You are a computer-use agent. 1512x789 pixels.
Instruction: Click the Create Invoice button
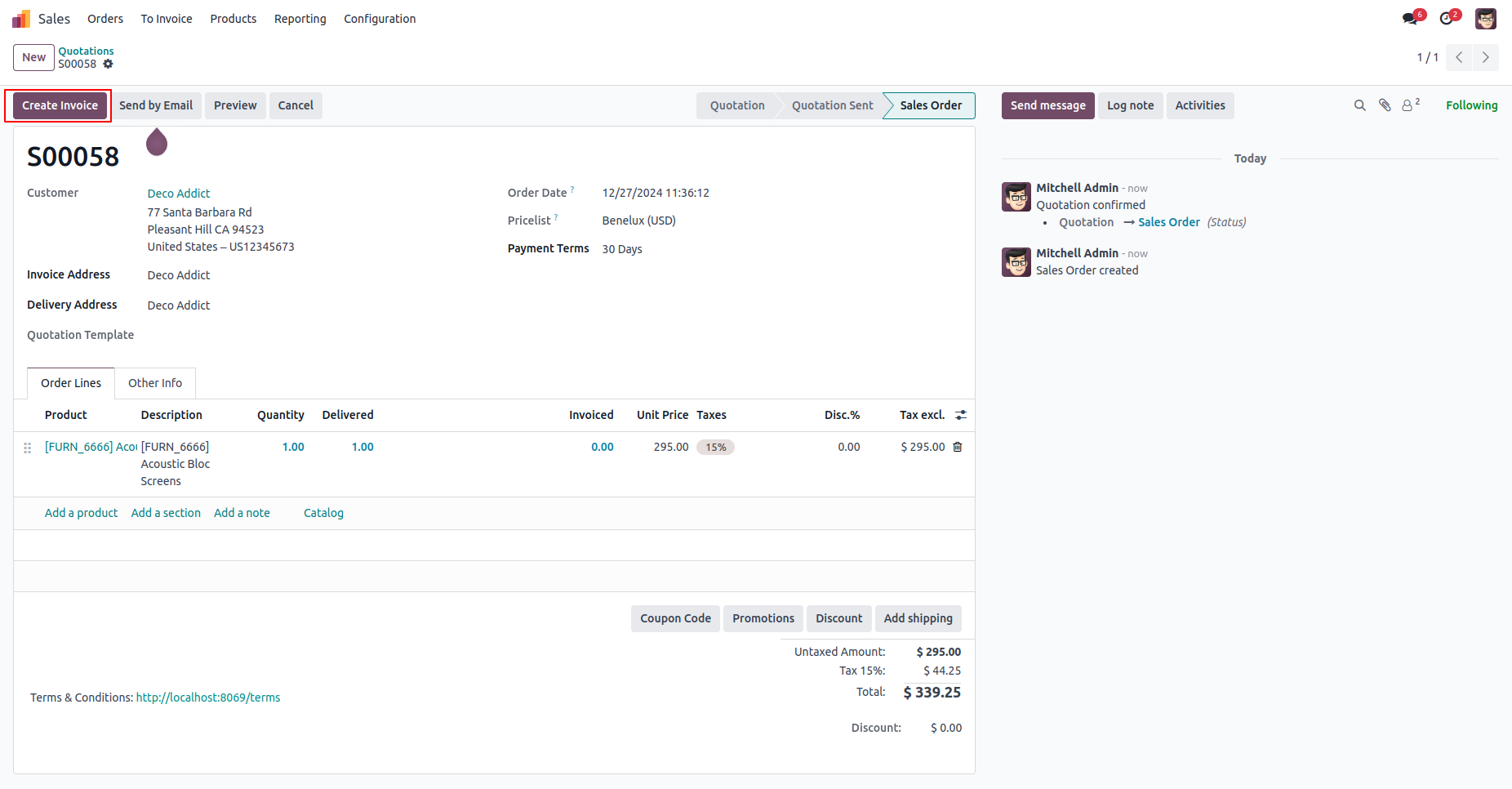pos(60,105)
